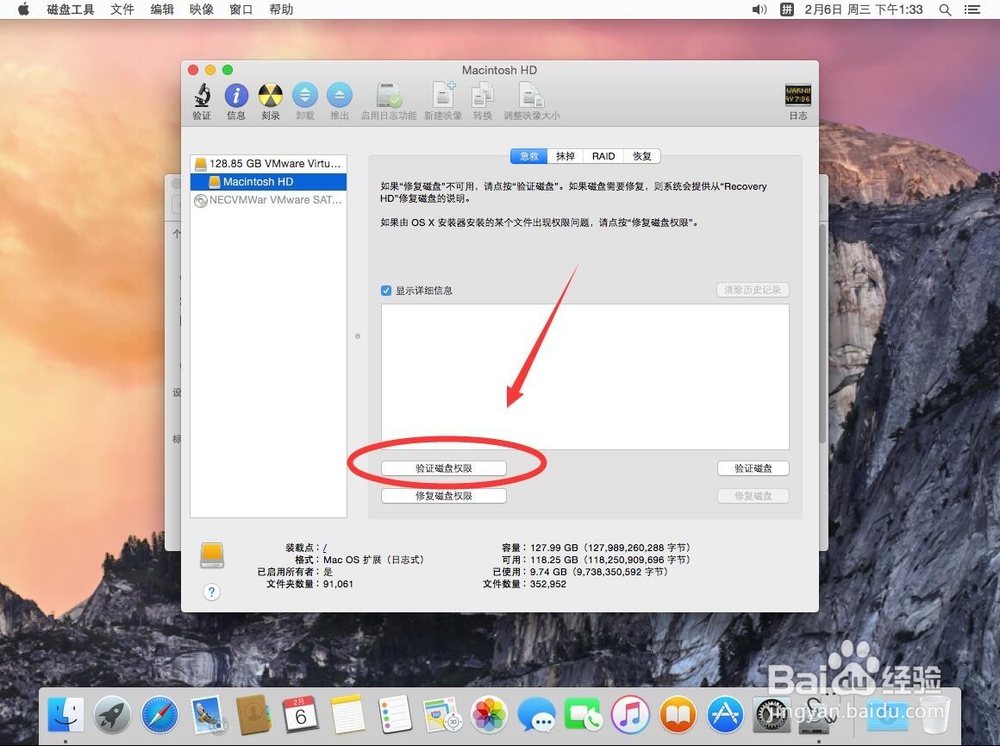1000x746 pixels.
Task: Open the 编辑 menu
Action: (162, 10)
